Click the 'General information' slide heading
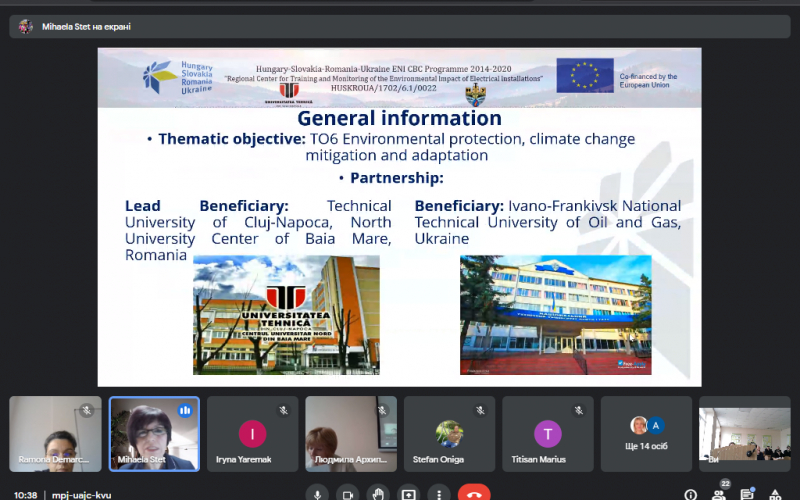Screen dimensions: 800x500 click(399, 118)
